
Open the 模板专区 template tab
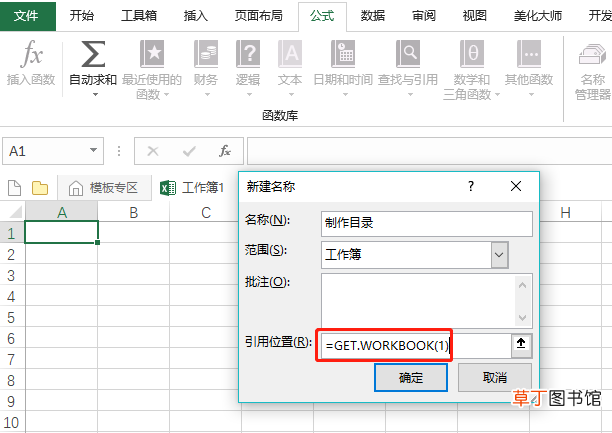[x=105, y=188]
